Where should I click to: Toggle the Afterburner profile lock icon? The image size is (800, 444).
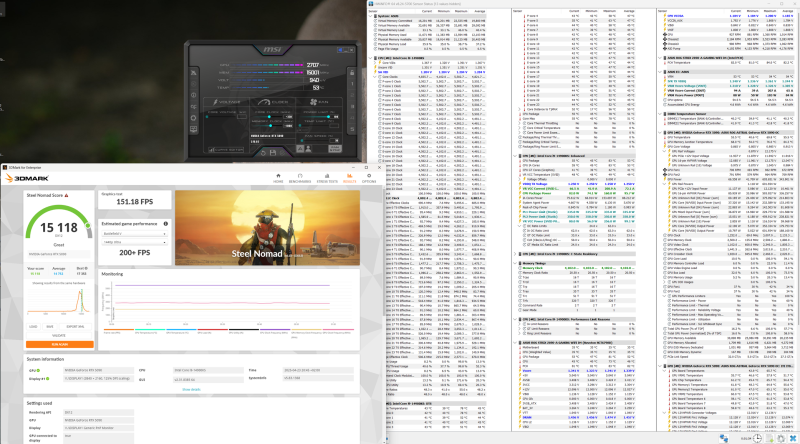(352, 72)
